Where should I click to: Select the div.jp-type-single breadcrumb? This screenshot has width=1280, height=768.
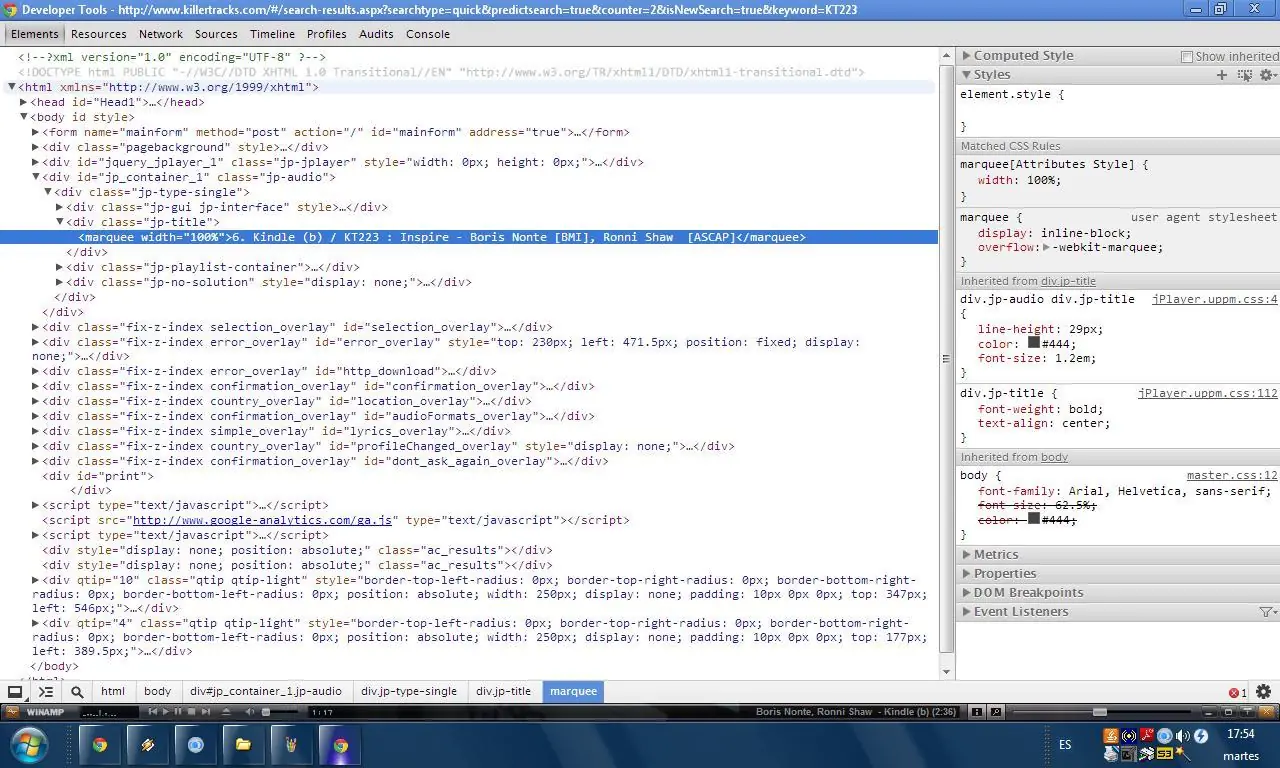pos(409,691)
